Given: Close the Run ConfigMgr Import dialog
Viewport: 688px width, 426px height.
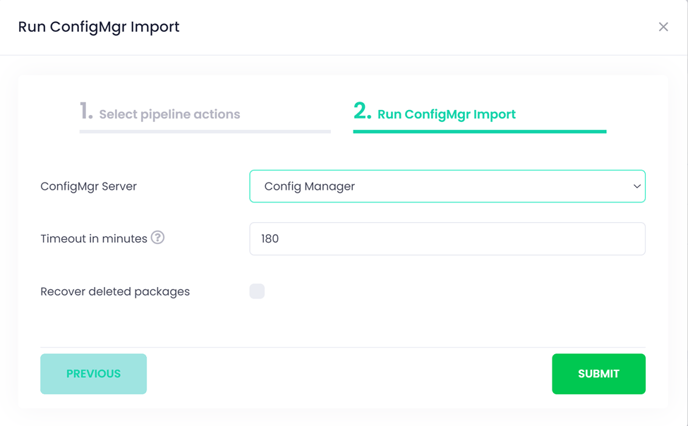Looking at the screenshot, I should point(663,27).
